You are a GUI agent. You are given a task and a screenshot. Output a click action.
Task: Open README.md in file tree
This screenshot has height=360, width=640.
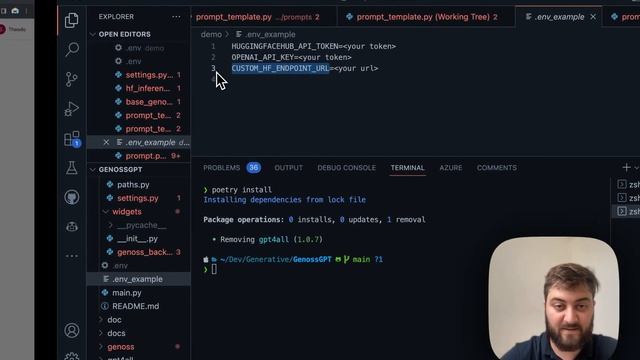(139, 306)
